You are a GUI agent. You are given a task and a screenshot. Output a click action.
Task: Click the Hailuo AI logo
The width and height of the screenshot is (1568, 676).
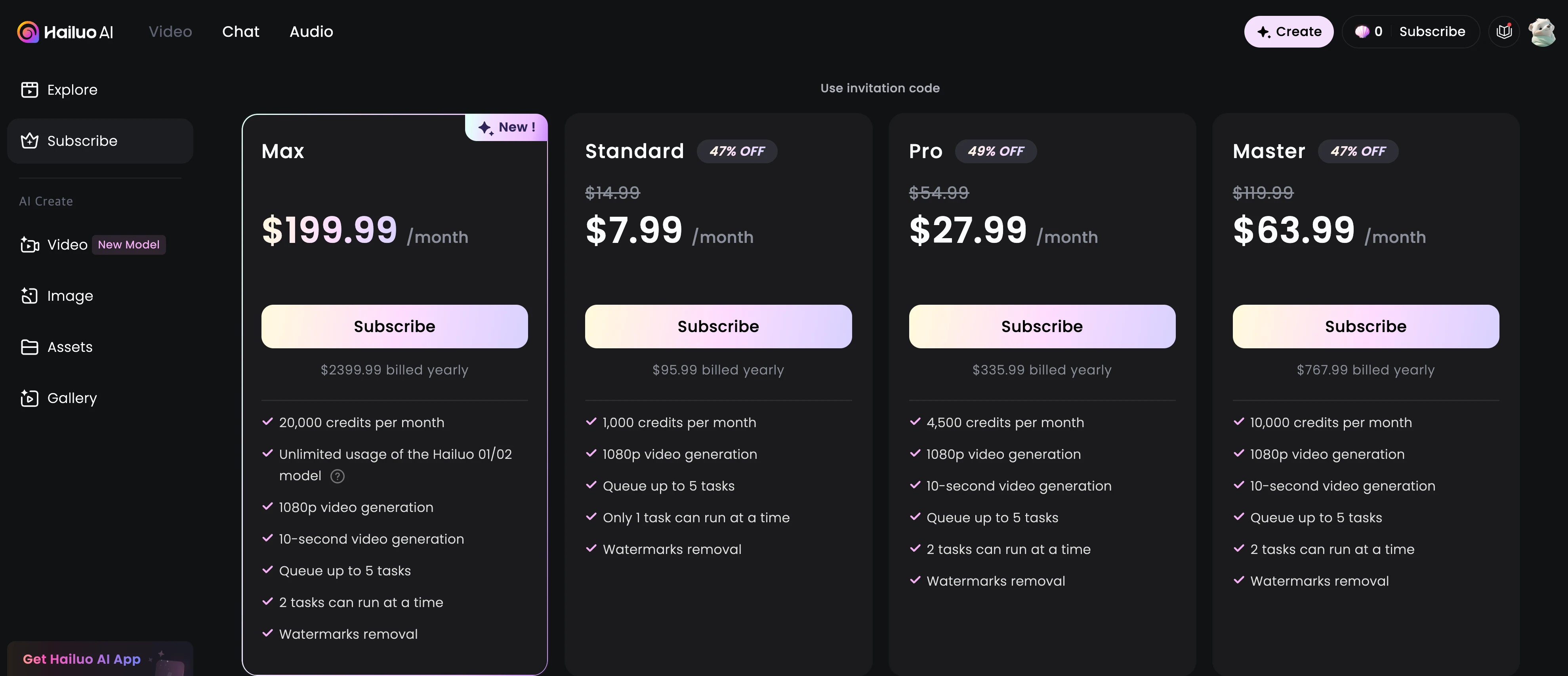(65, 32)
